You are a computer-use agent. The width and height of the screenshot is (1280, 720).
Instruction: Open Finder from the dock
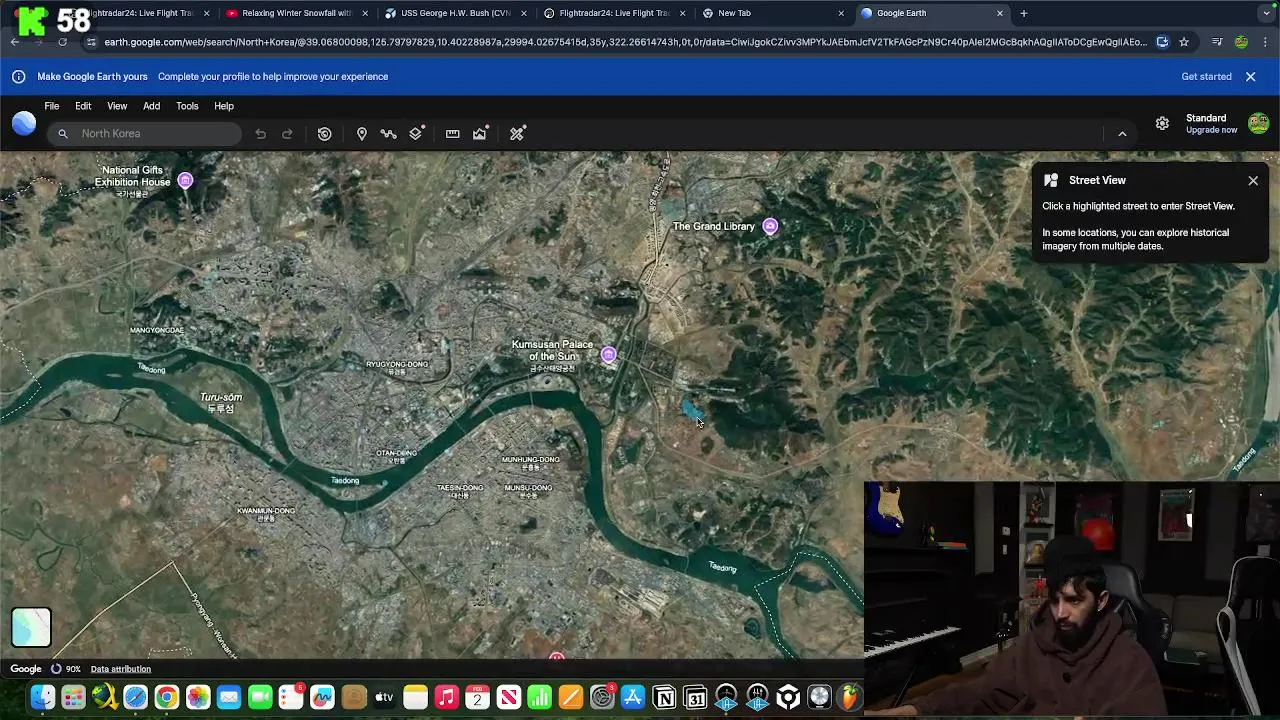coord(42,697)
